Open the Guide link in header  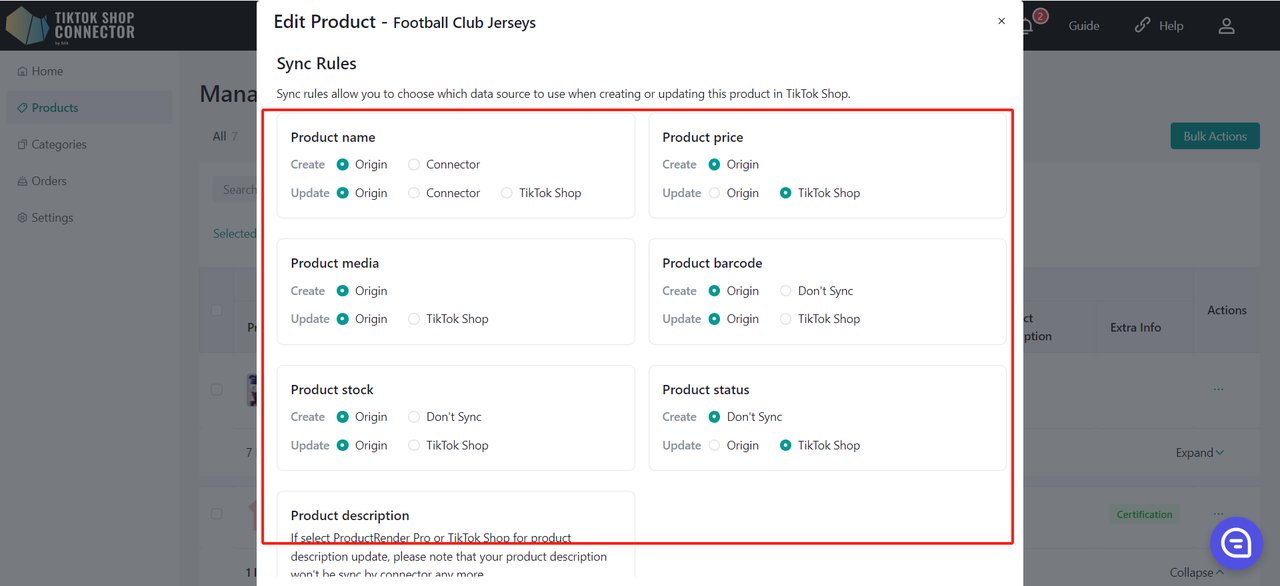coord(1084,26)
